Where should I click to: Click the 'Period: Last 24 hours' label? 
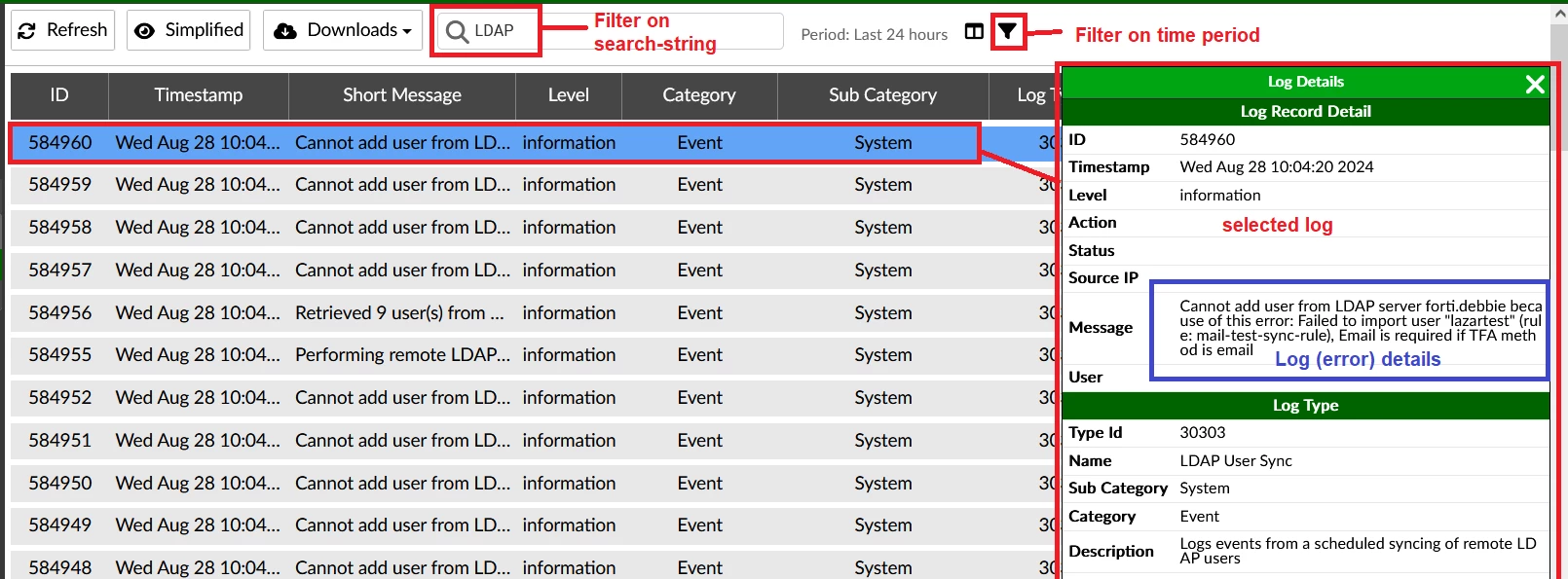pos(874,35)
